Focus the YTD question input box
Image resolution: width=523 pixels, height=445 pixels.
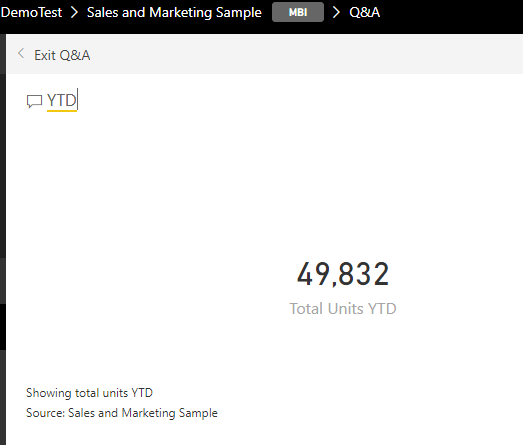click(267, 100)
